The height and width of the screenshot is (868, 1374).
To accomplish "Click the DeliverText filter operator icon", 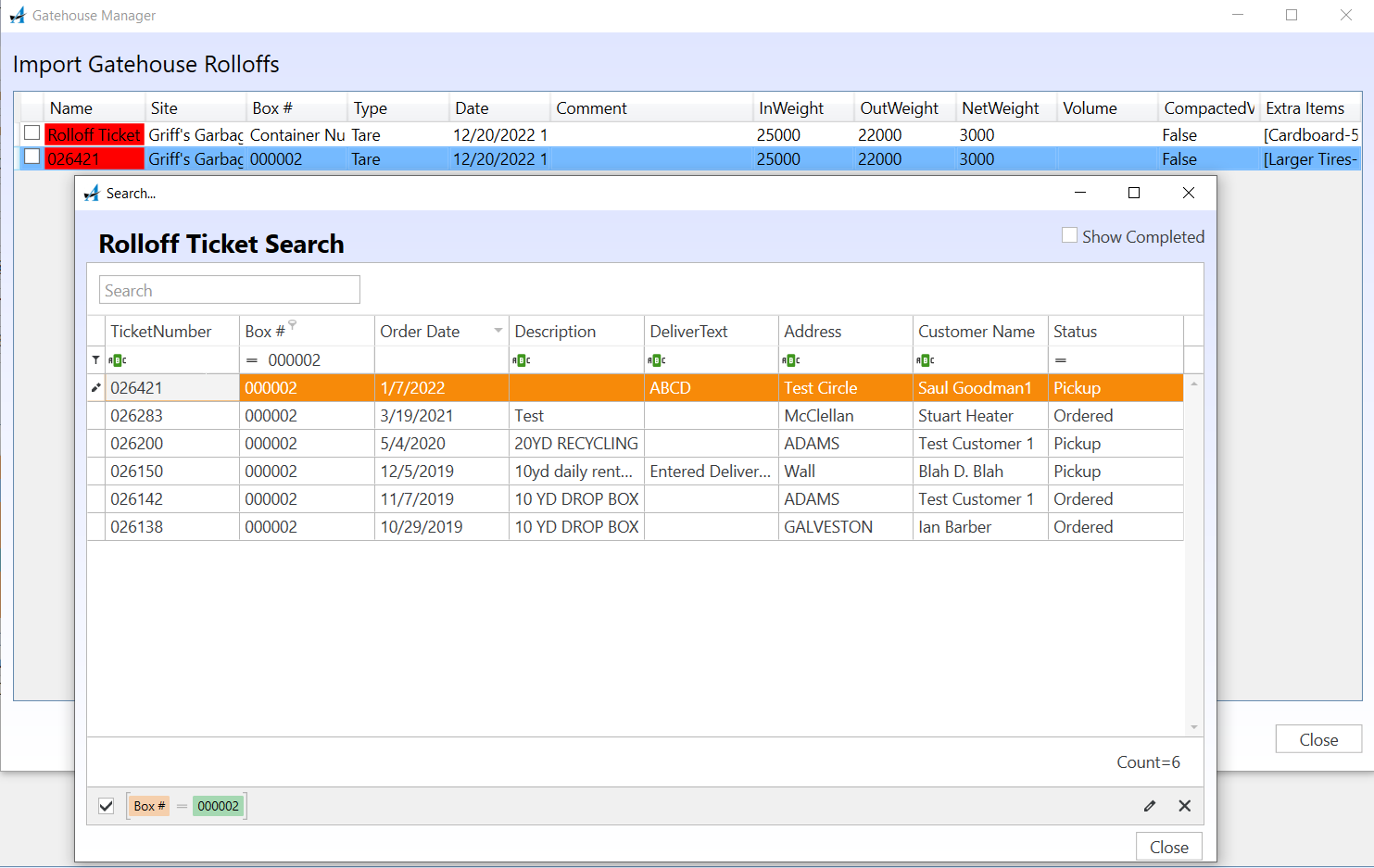I will [x=657, y=360].
